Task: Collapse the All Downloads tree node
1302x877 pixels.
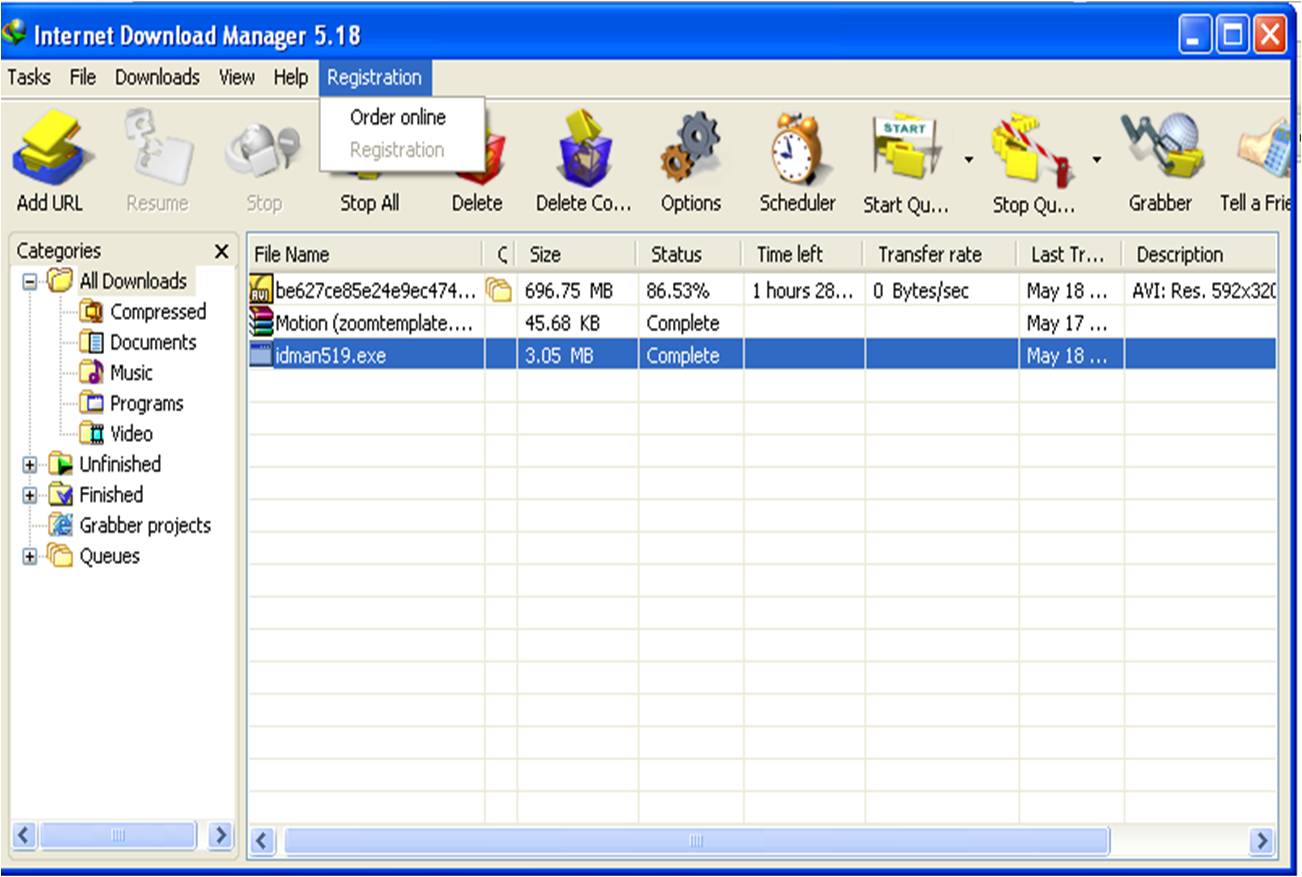Action: pos(29,282)
